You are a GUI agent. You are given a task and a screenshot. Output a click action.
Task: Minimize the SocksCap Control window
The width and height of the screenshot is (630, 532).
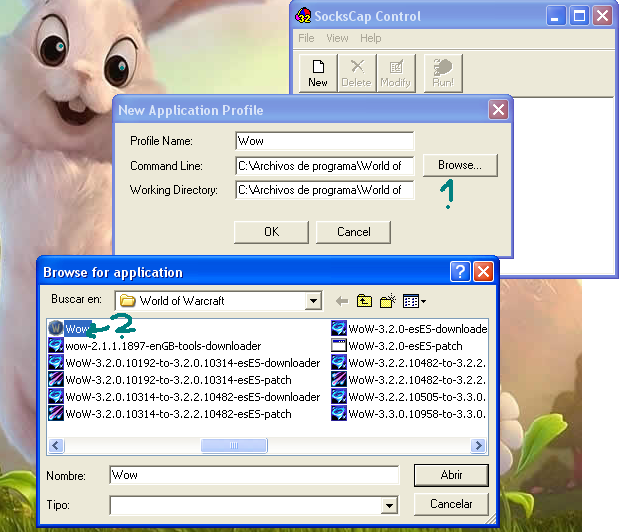555,16
